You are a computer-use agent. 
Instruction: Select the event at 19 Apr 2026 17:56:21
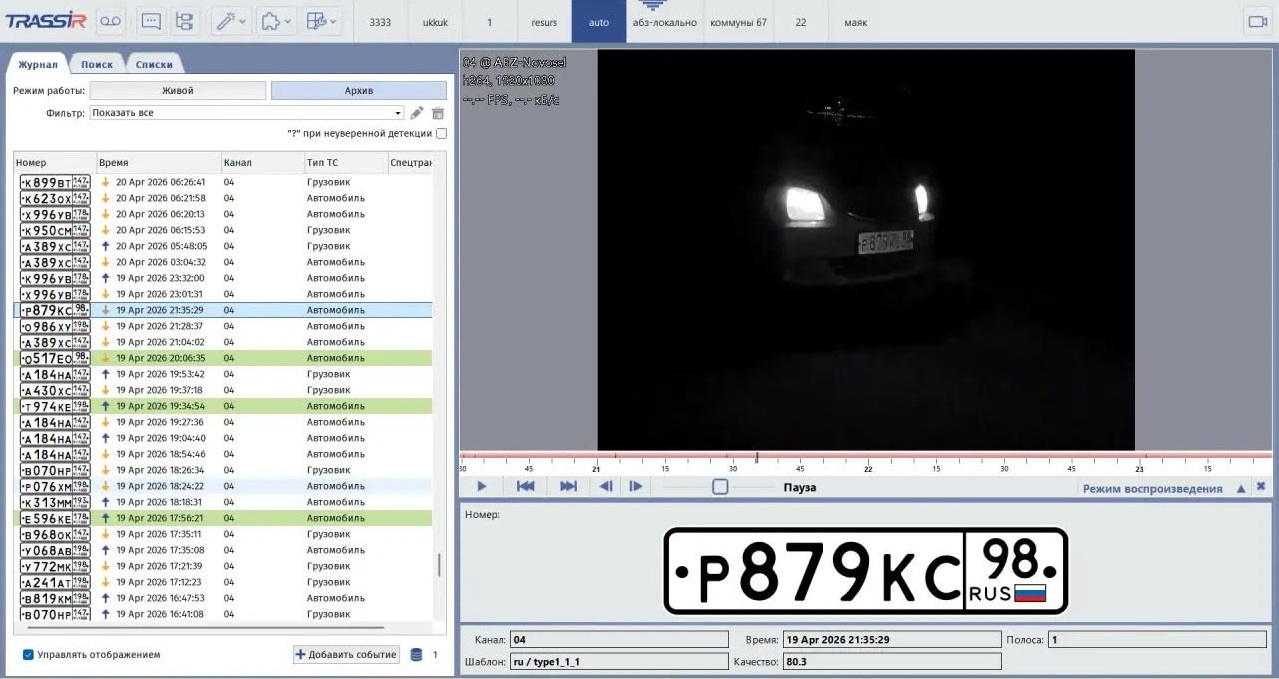click(223, 518)
